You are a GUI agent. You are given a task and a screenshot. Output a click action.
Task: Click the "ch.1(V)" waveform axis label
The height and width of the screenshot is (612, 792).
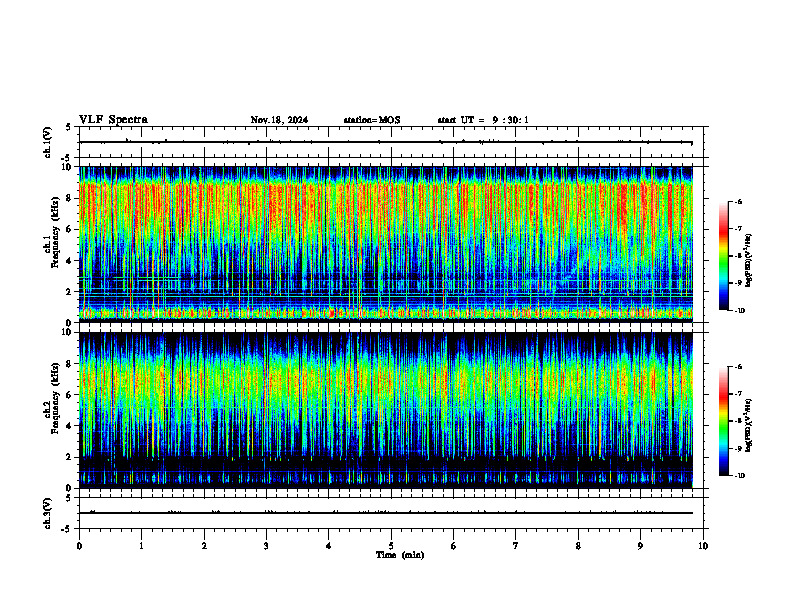47,142
